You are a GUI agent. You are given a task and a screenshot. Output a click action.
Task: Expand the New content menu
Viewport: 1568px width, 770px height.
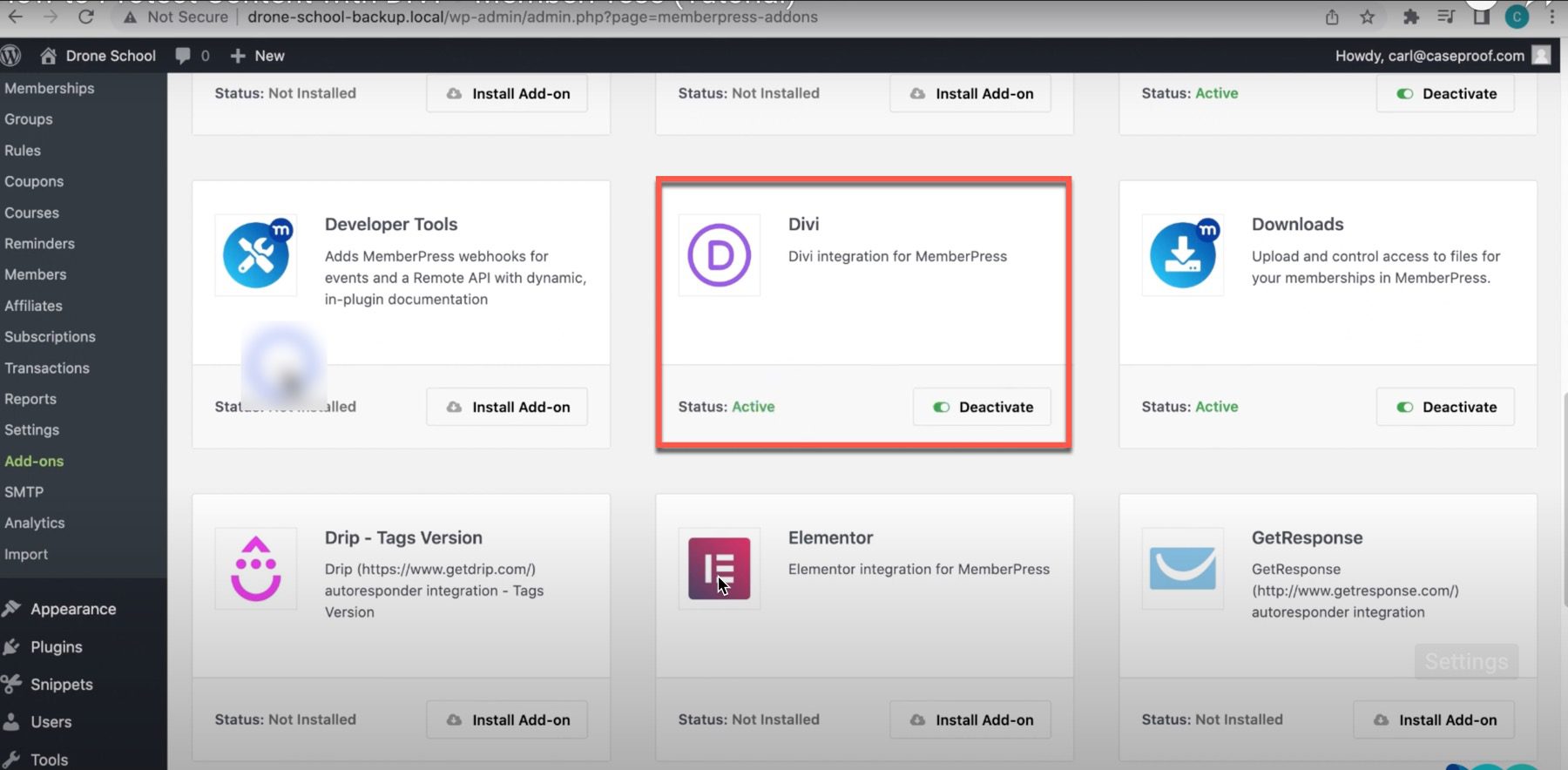pyautogui.click(x=258, y=56)
